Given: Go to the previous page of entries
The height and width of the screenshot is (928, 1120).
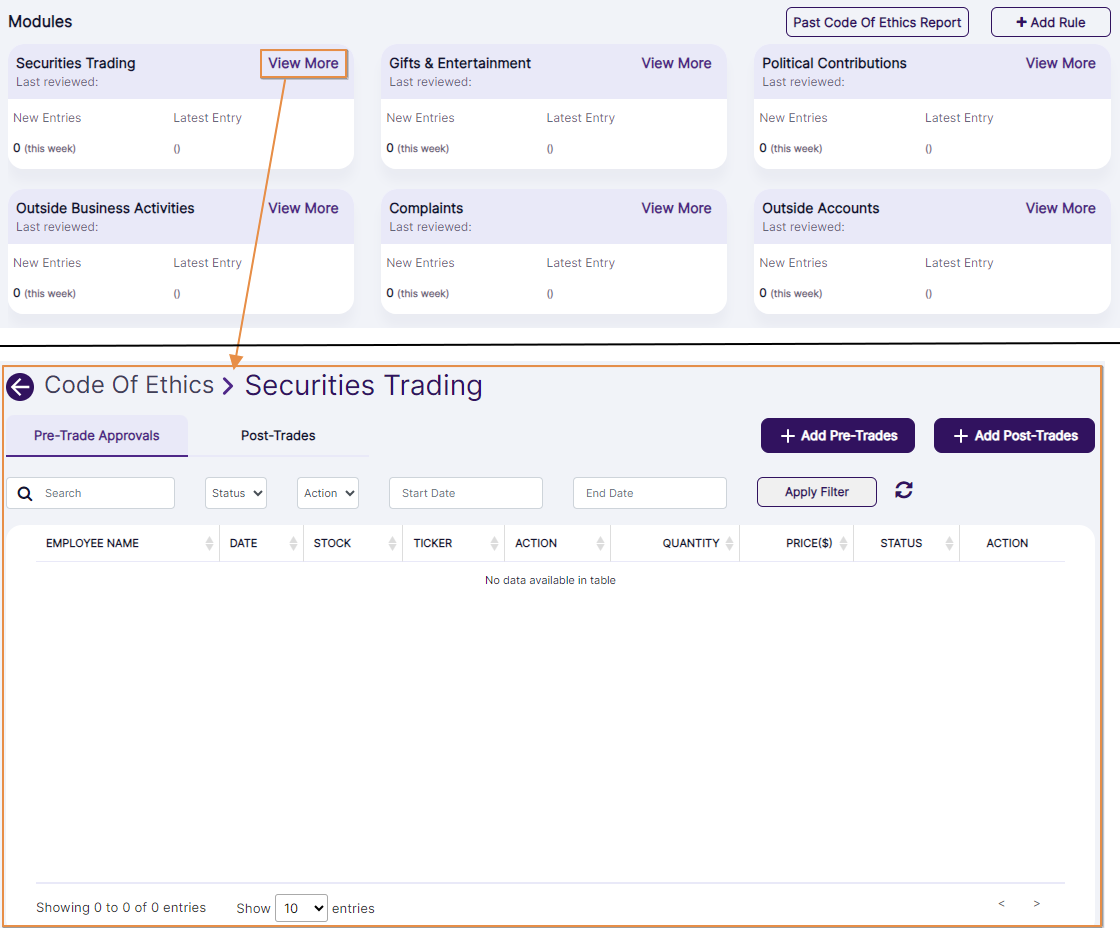Looking at the screenshot, I should 1001,903.
